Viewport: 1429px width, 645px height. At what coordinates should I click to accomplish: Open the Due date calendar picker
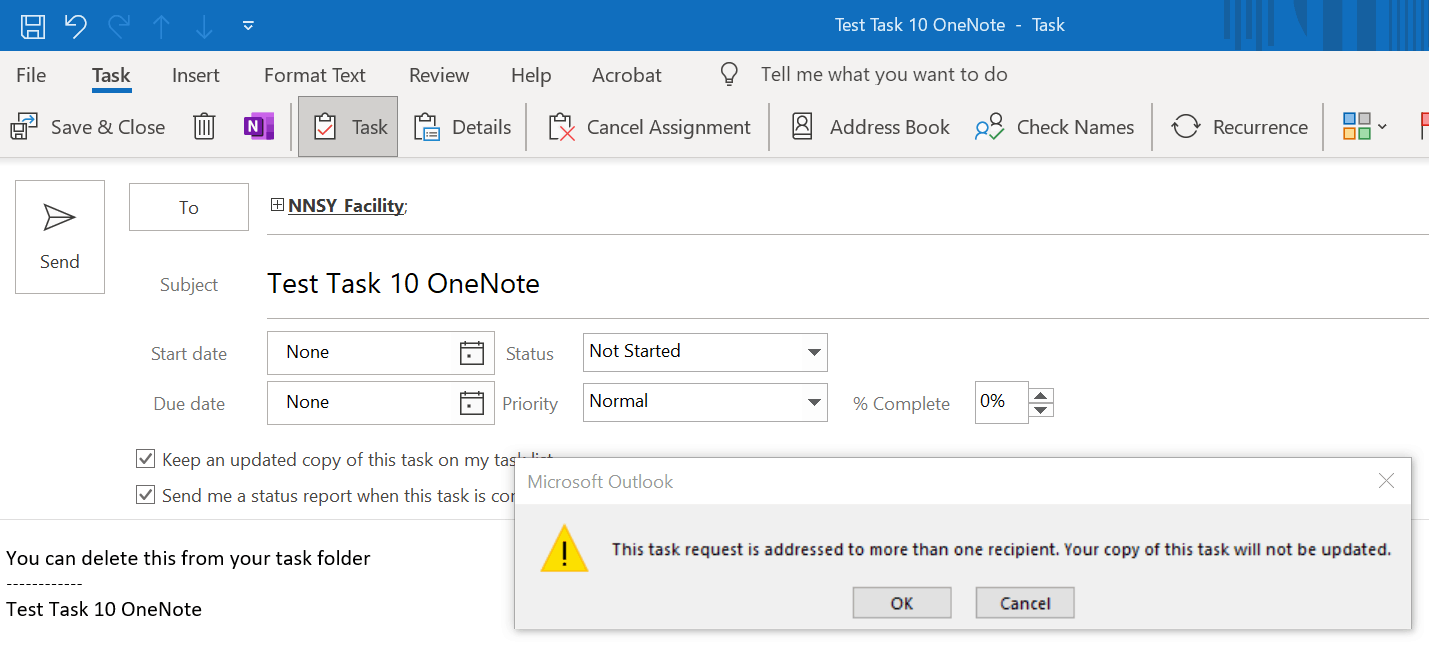pyautogui.click(x=471, y=403)
